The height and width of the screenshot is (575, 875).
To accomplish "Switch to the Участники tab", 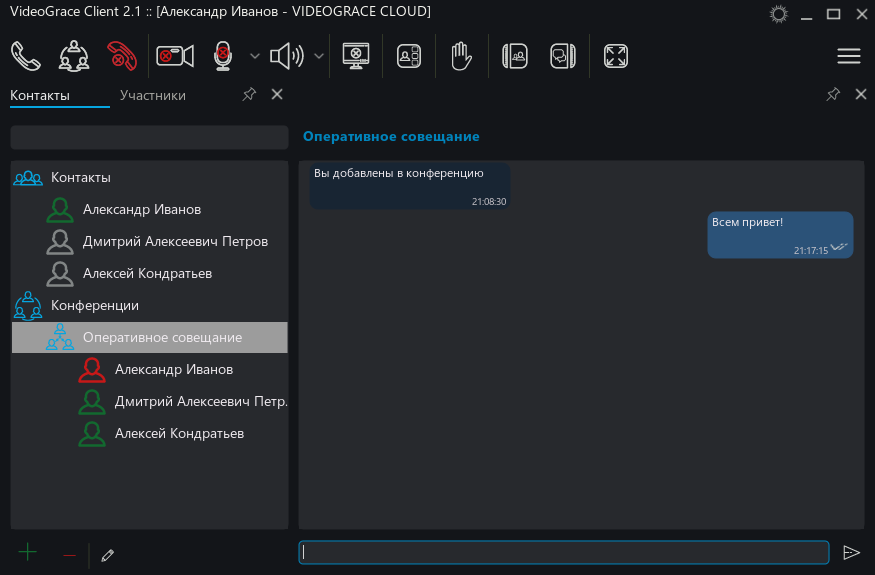I will 153,95.
